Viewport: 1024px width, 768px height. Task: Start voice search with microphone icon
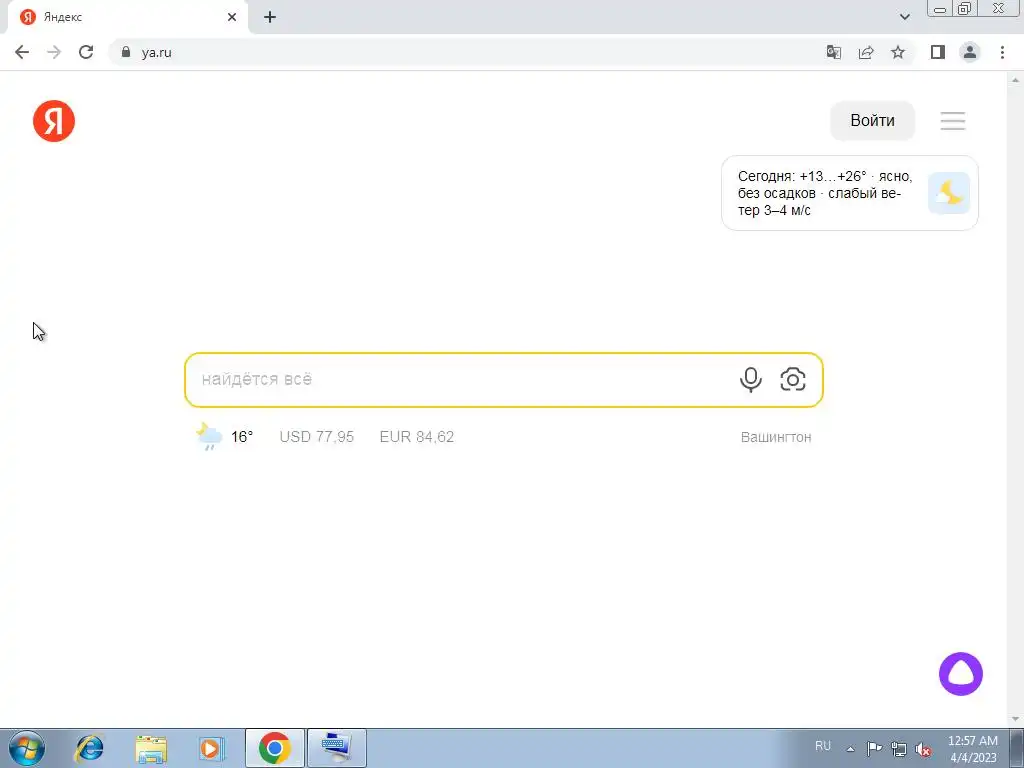[x=750, y=379]
